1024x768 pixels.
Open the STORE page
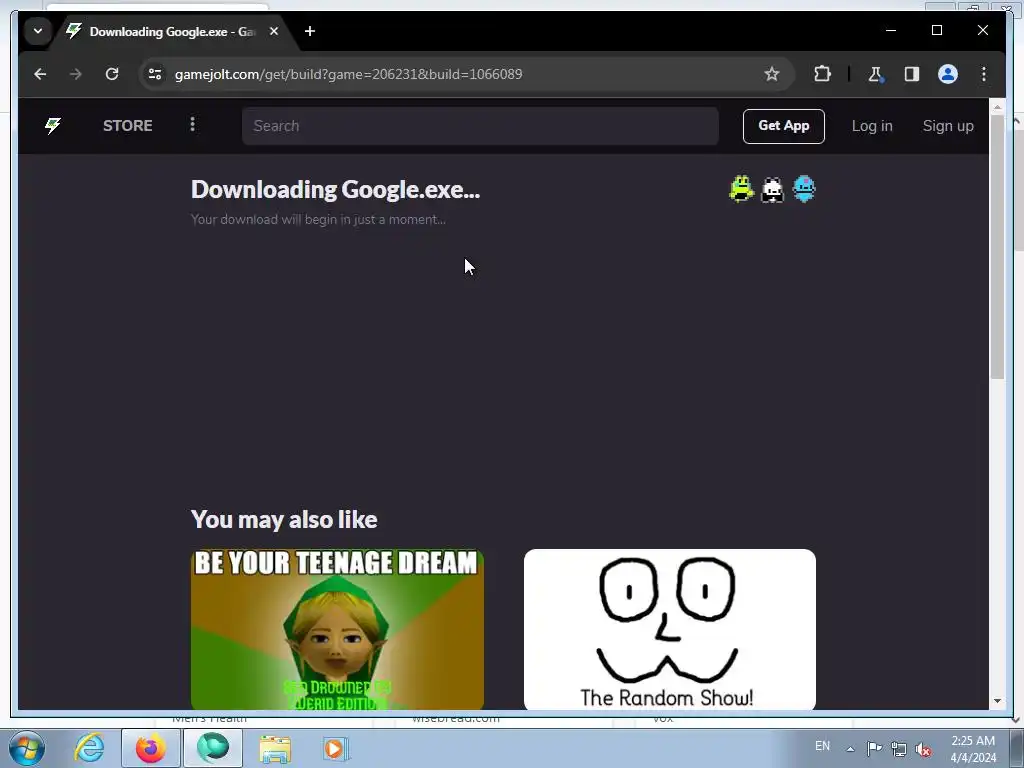tap(127, 125)
